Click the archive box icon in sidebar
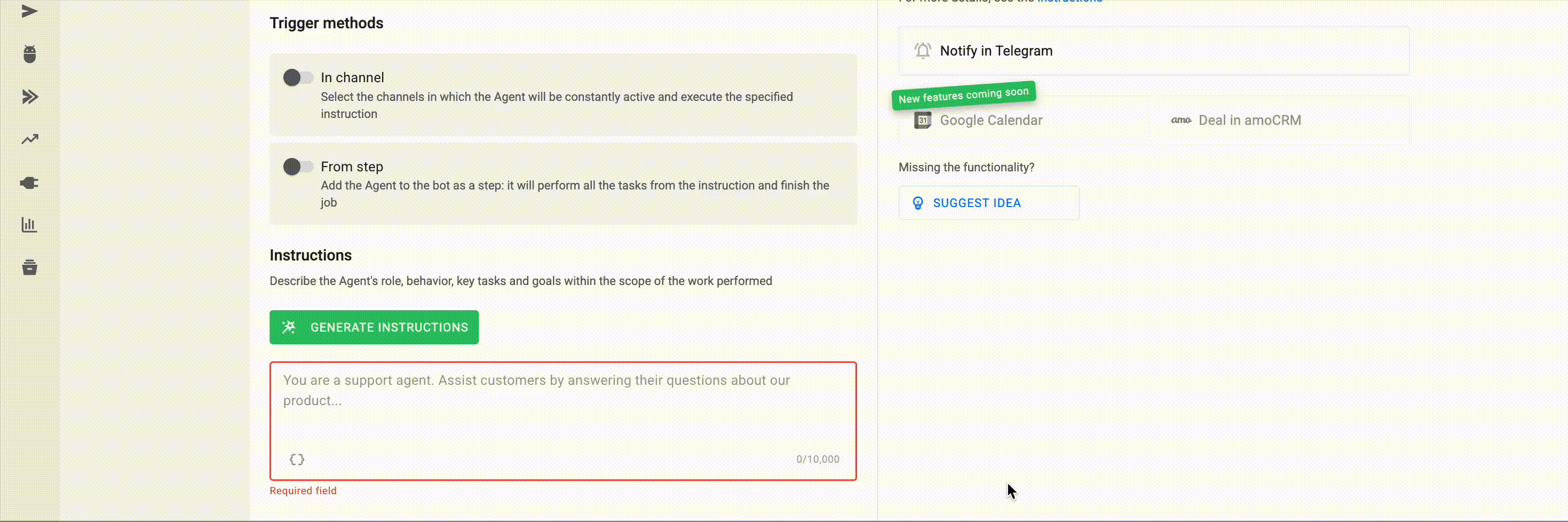This screenshot has height=522, width=1568. pos(29,267)
